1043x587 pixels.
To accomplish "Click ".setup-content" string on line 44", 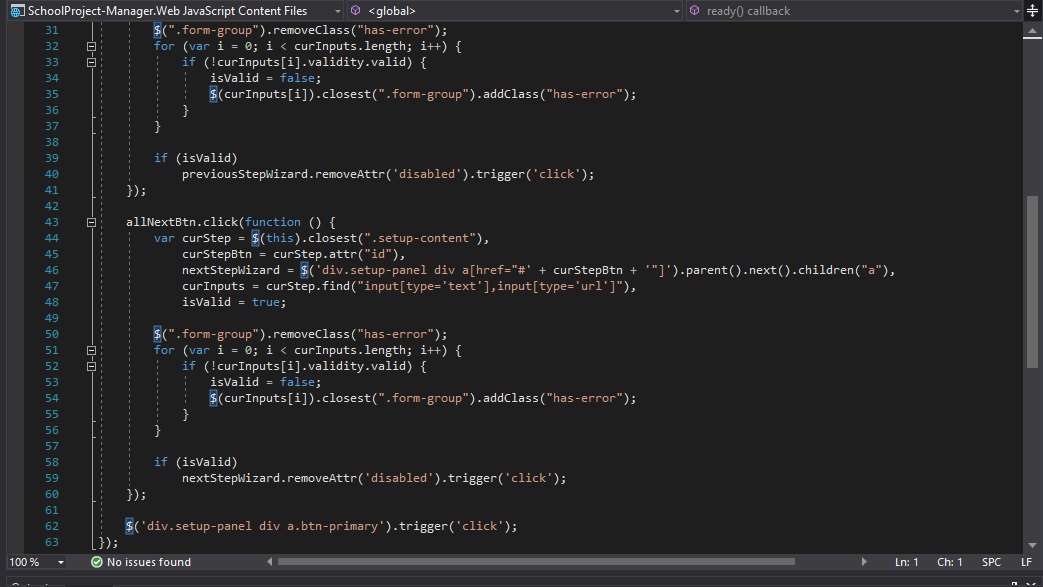I will pyautogui.click(x=422, y=238).
